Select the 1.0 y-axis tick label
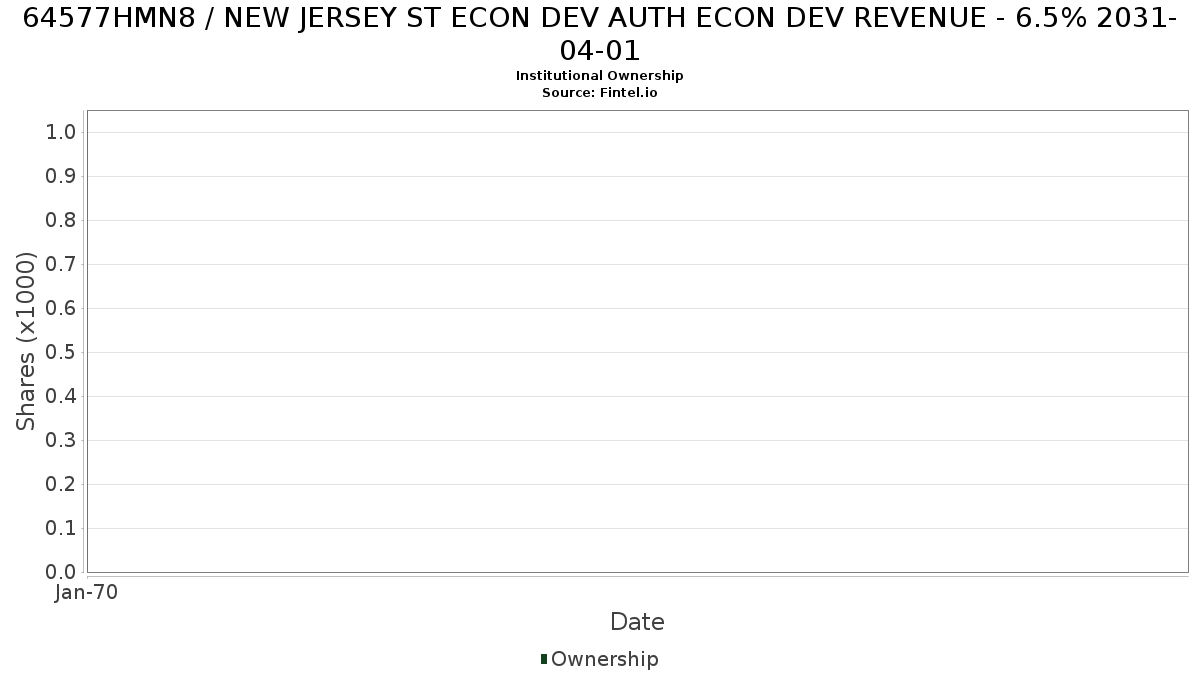 61,132
